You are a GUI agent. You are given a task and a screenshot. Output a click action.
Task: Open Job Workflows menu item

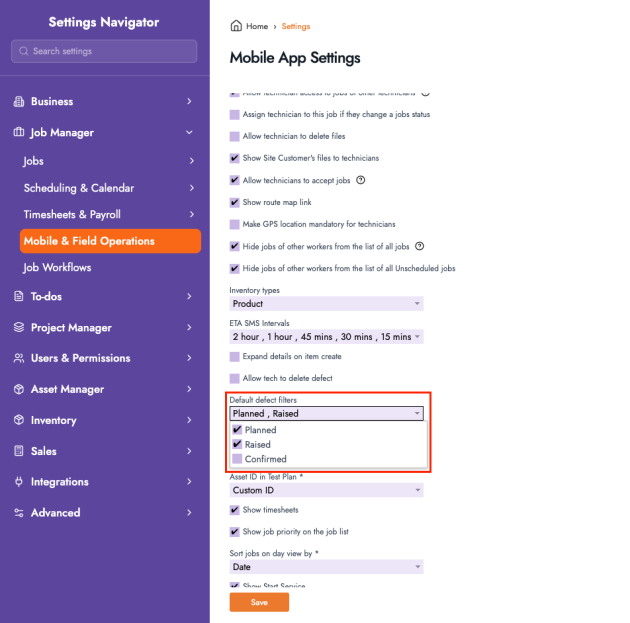click(57, 268)
